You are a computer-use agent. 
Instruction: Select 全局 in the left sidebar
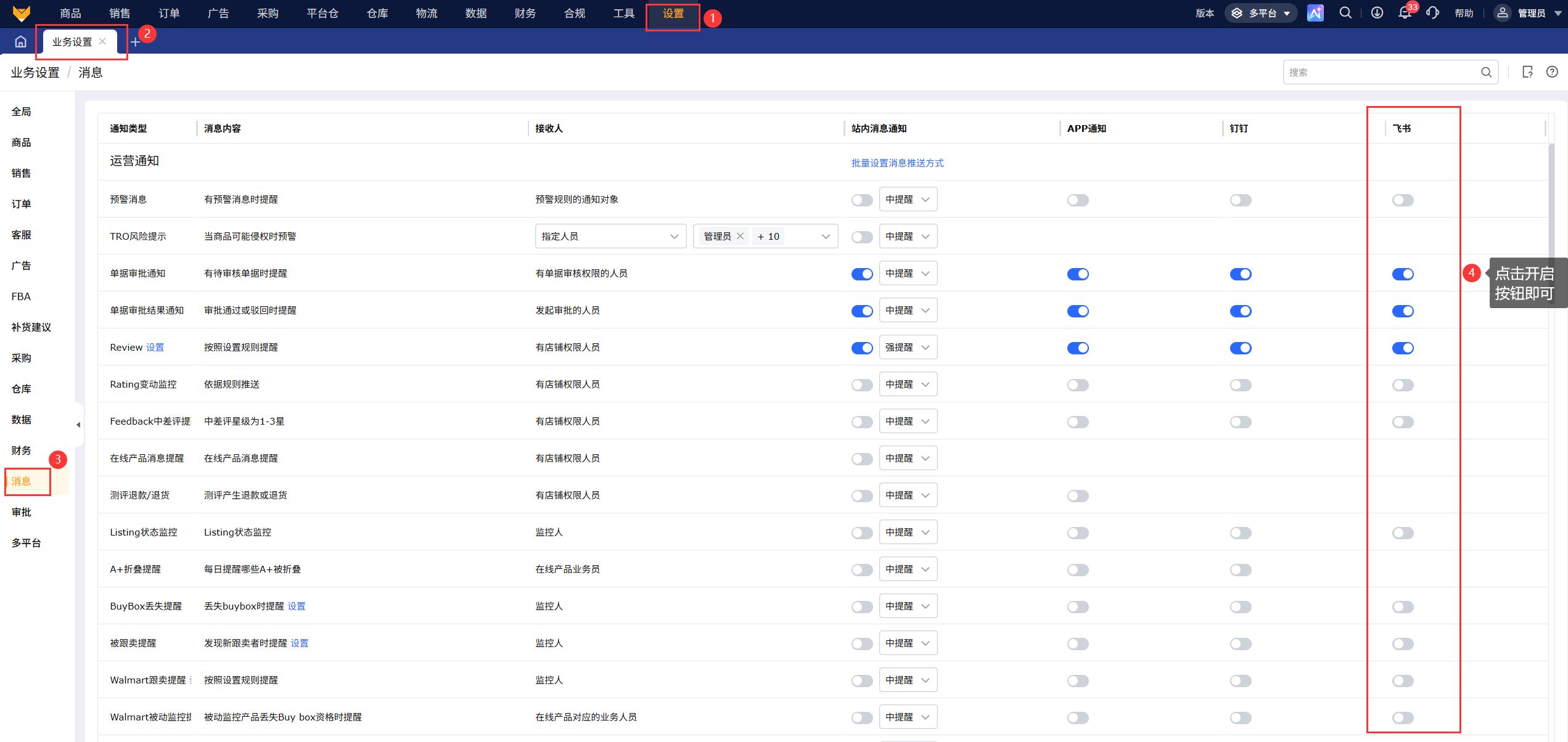(22, 112)
